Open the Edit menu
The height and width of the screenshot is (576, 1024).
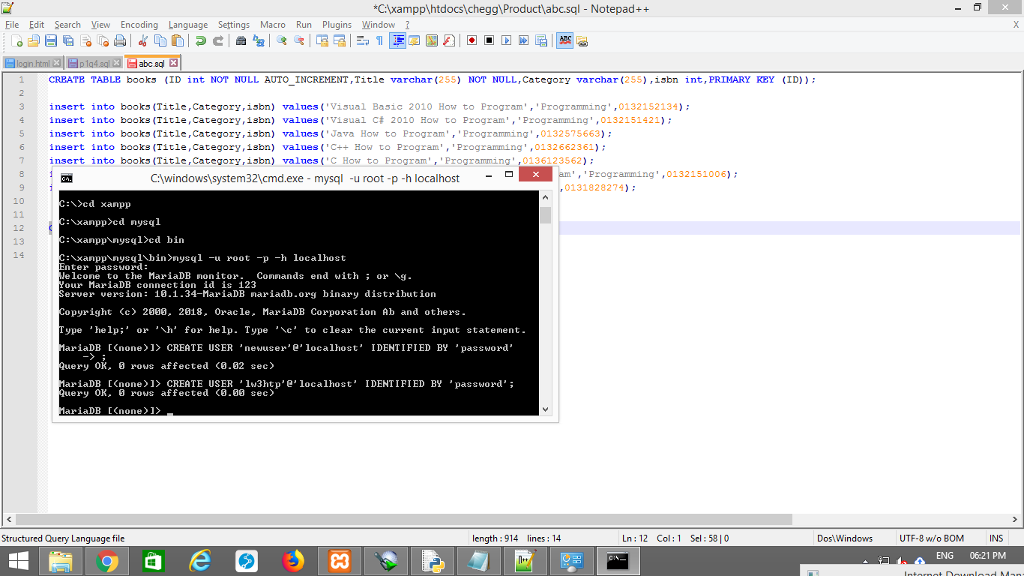click(37, 25)
